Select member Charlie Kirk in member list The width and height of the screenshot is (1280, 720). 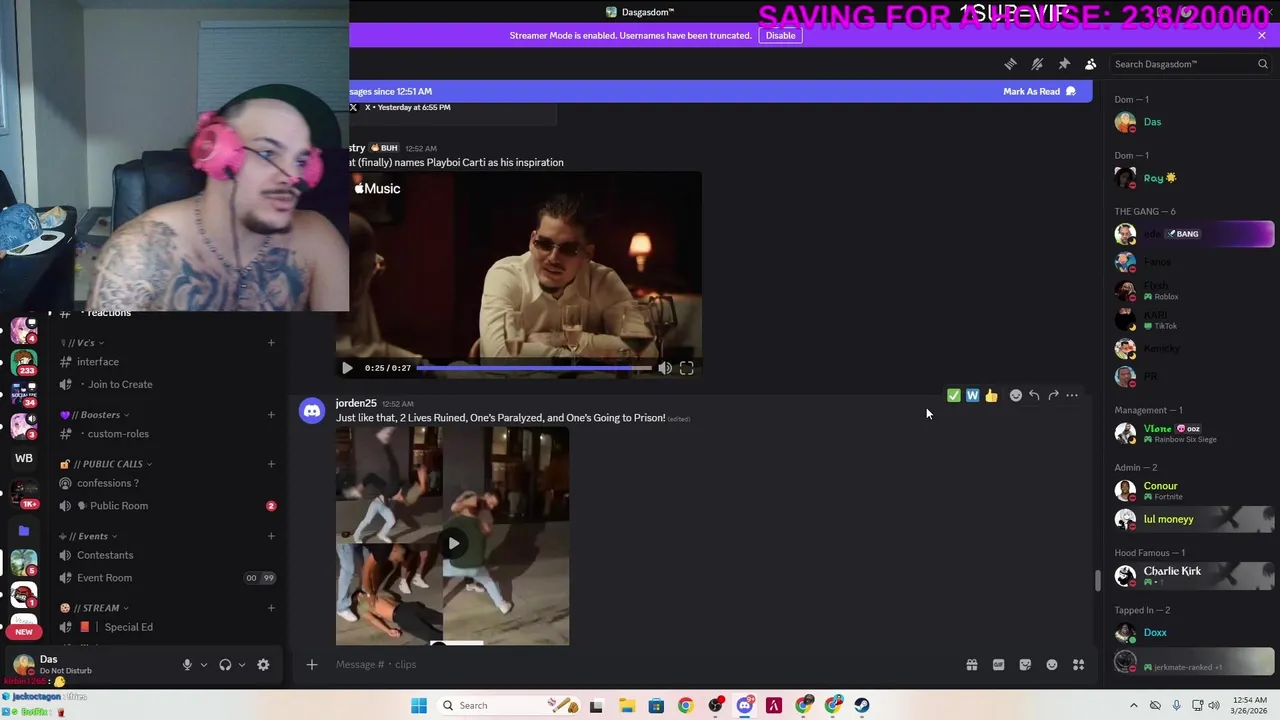(x=1193, y=575)
